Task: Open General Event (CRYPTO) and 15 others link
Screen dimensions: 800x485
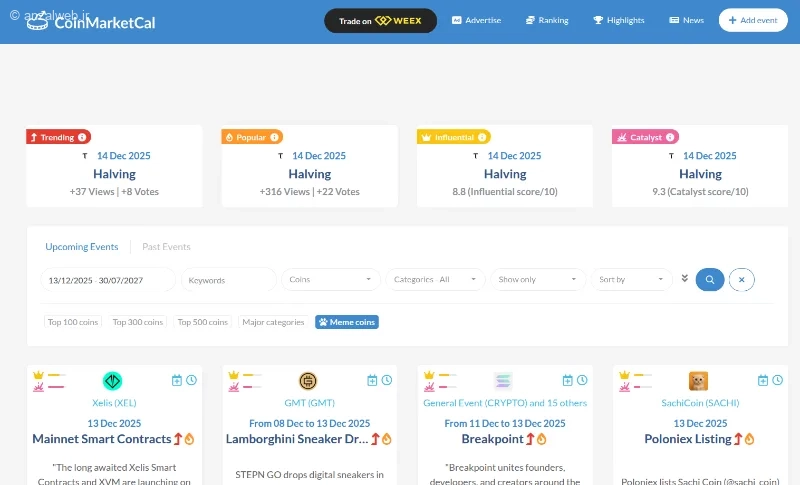Action: (505, 403)
